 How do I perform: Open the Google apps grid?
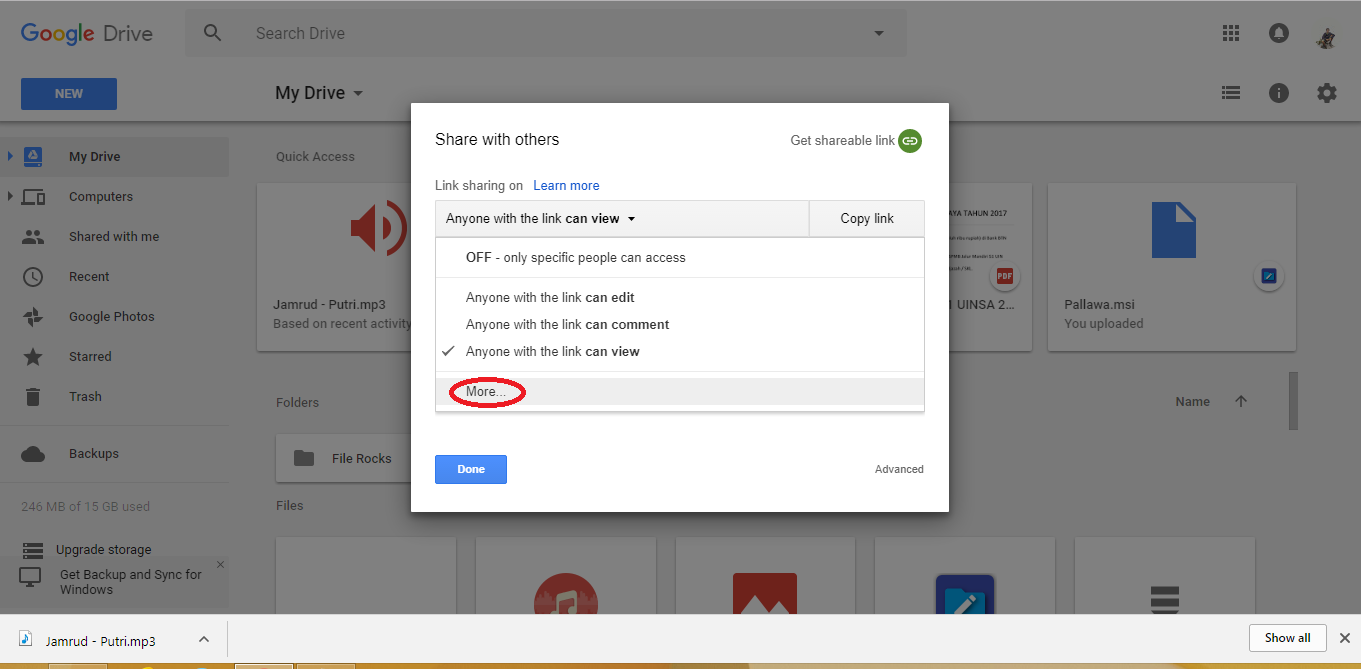click(x=1231, y=33)
